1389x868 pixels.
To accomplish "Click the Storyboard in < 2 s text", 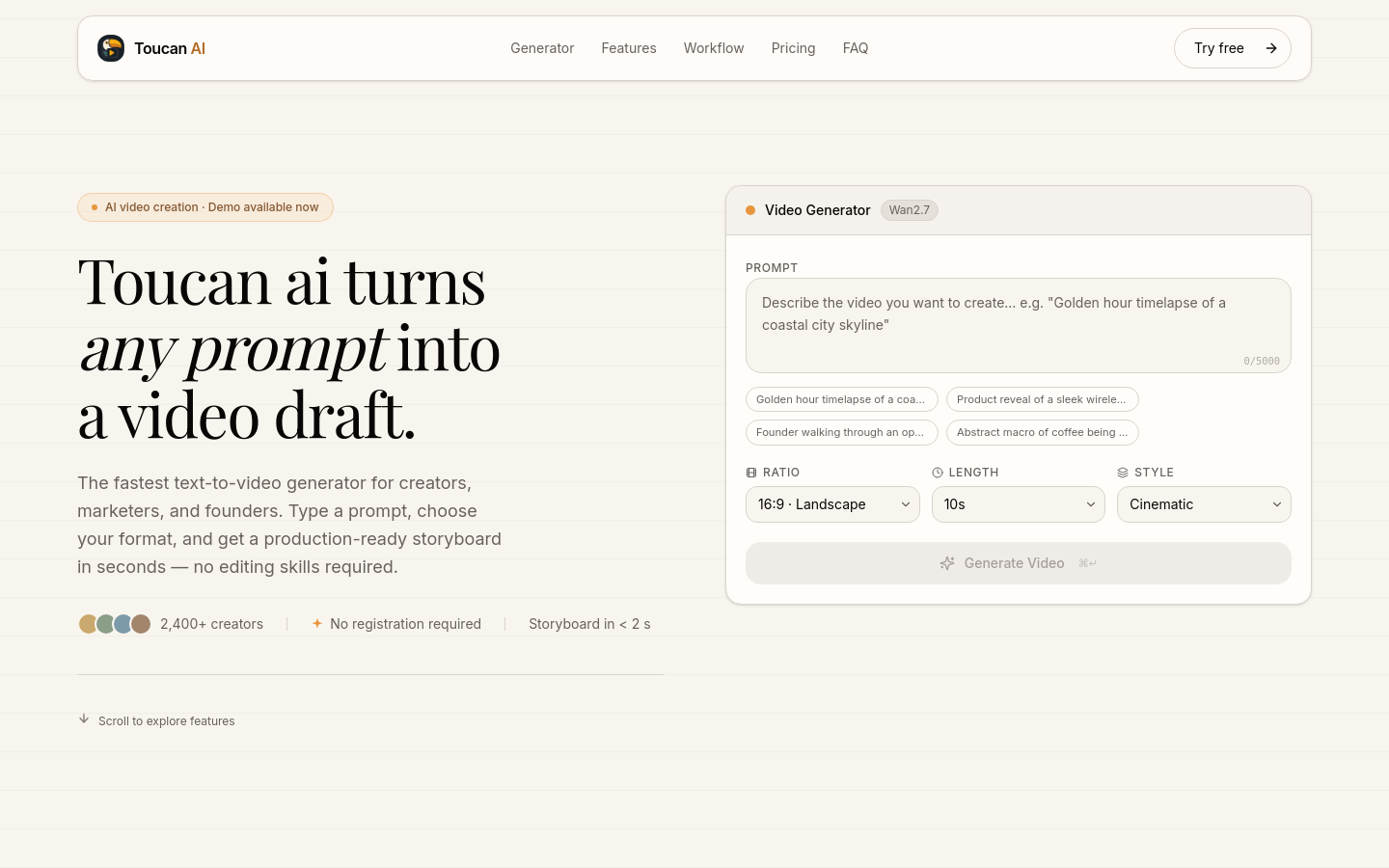I will click(x=589, y=624).
